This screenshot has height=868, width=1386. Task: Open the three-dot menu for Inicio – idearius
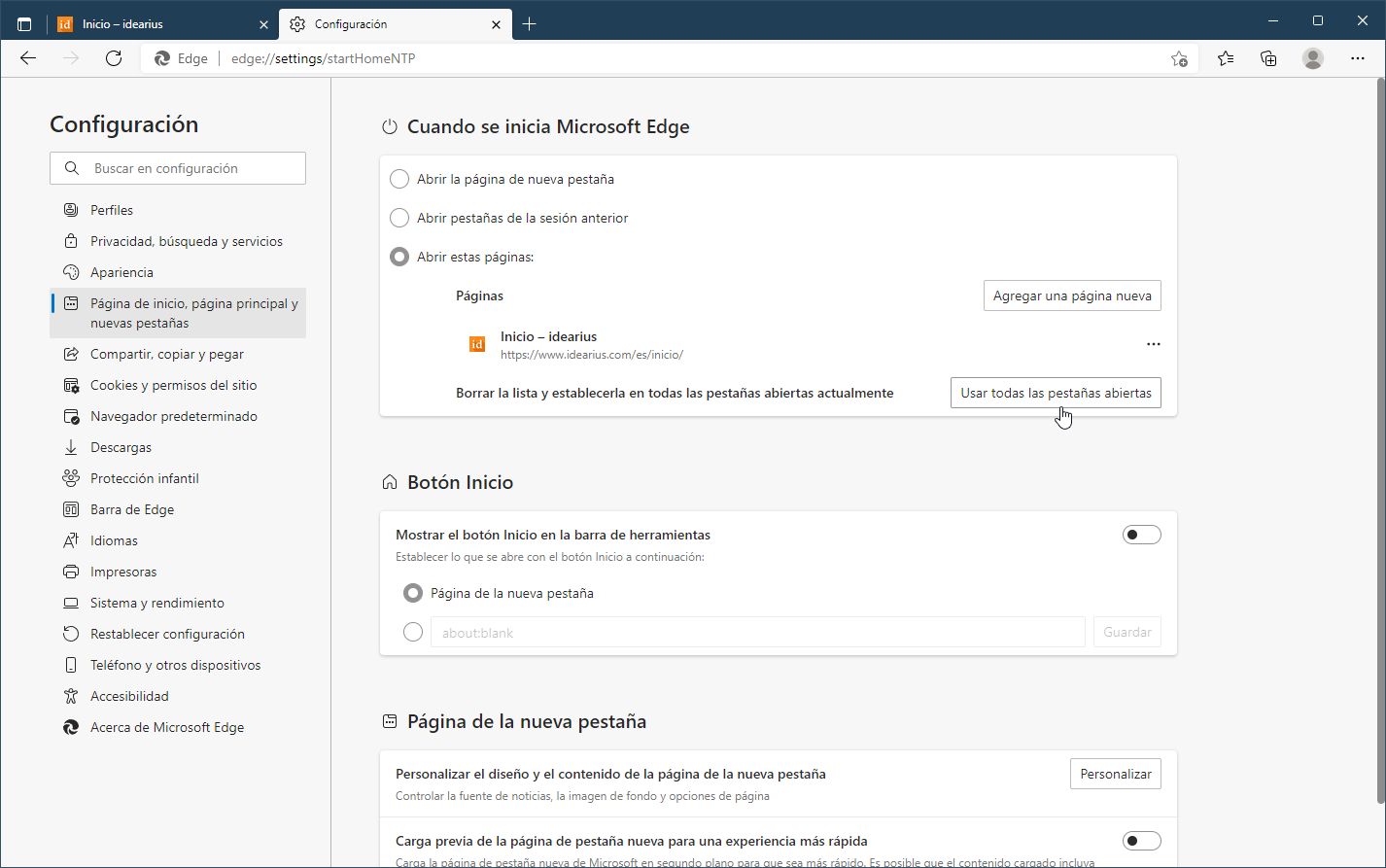(1154, 343)
